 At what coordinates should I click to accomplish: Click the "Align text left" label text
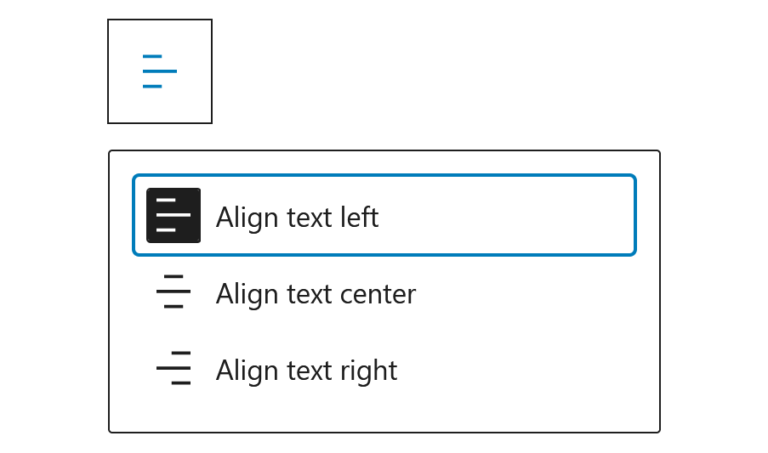coord(297,217)
